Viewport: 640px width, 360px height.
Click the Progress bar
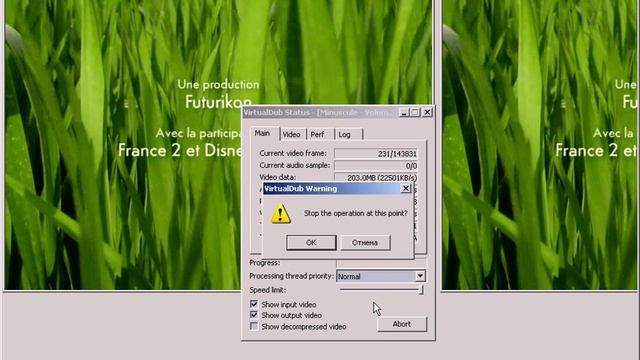click(x=381, y=262)
